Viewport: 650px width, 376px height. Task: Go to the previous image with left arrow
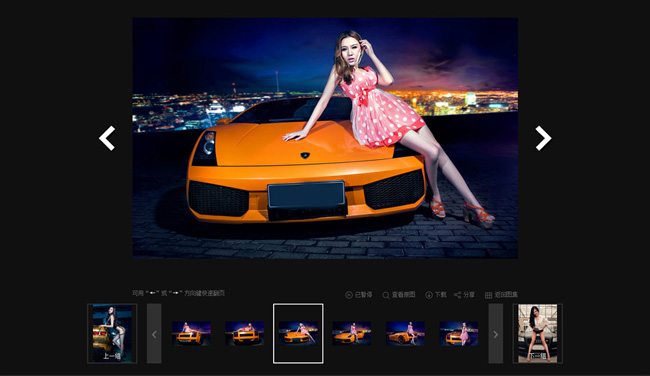click(107, 138)
